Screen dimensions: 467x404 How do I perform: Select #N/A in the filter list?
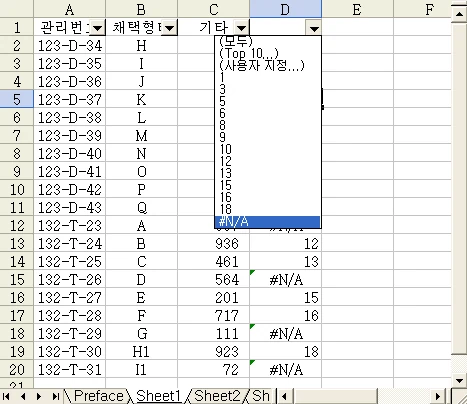click(267, 221)
